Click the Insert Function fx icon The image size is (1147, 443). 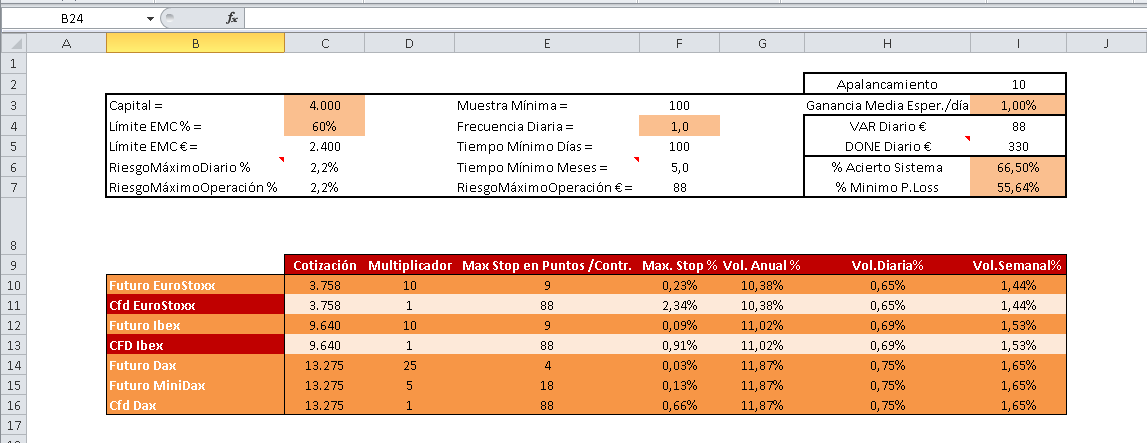231,18
